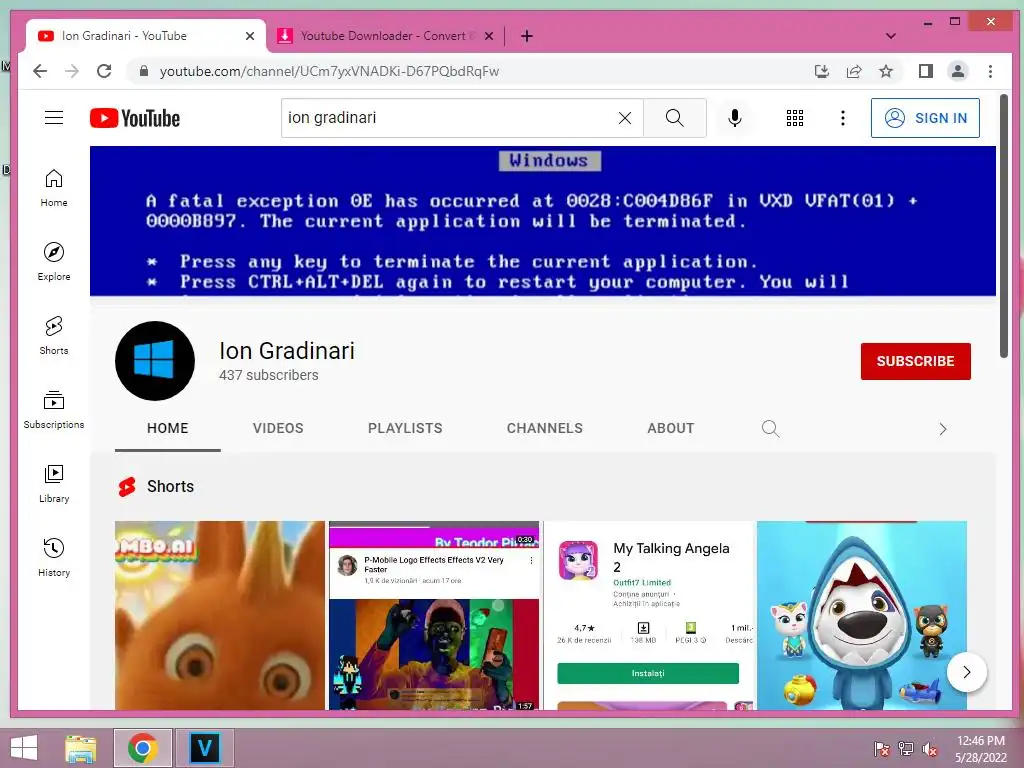This screenshot has height=768, width=1024.
Task: Open File Explorer from the taskbar
Action: tap(81, 748)
